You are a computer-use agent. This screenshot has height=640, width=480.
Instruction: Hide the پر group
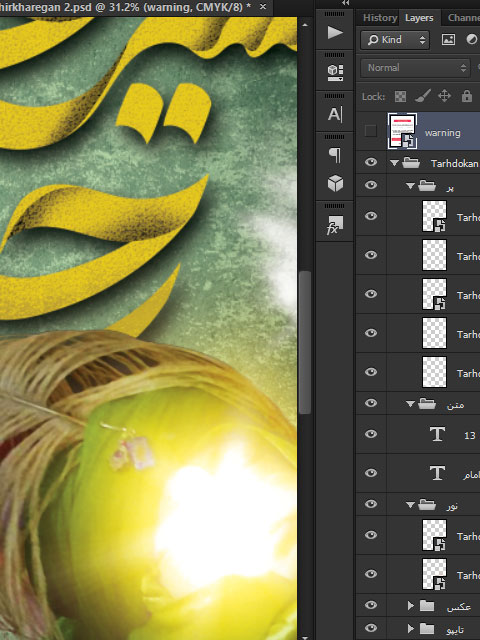click(371, 185)
